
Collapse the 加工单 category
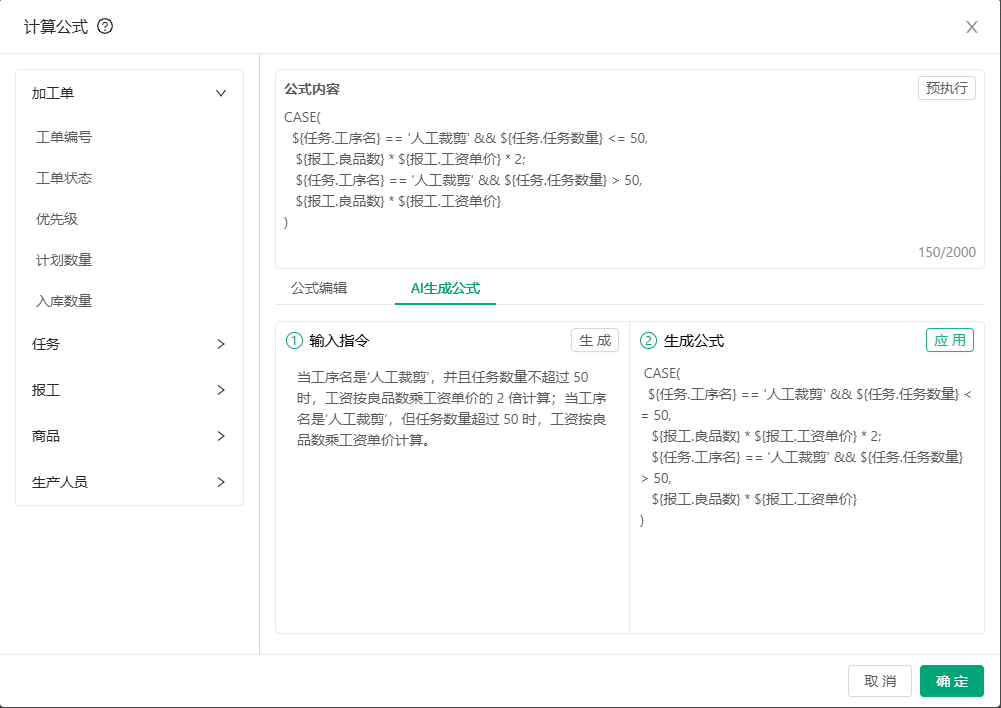tap(221, 93)
